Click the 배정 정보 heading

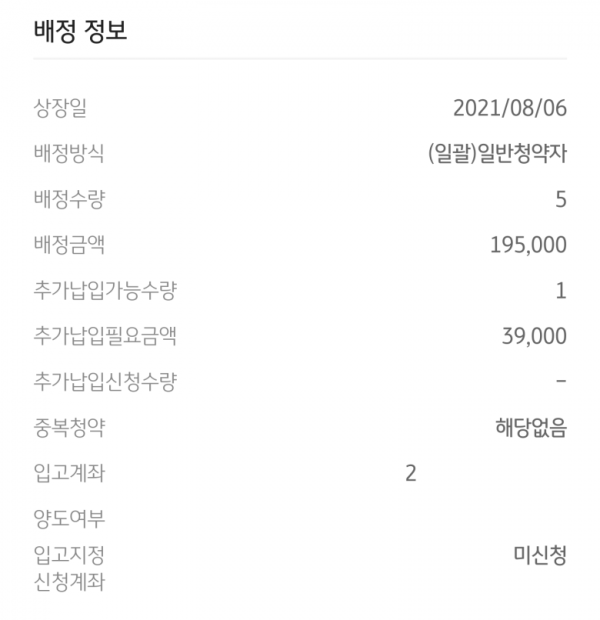[80, 31]
